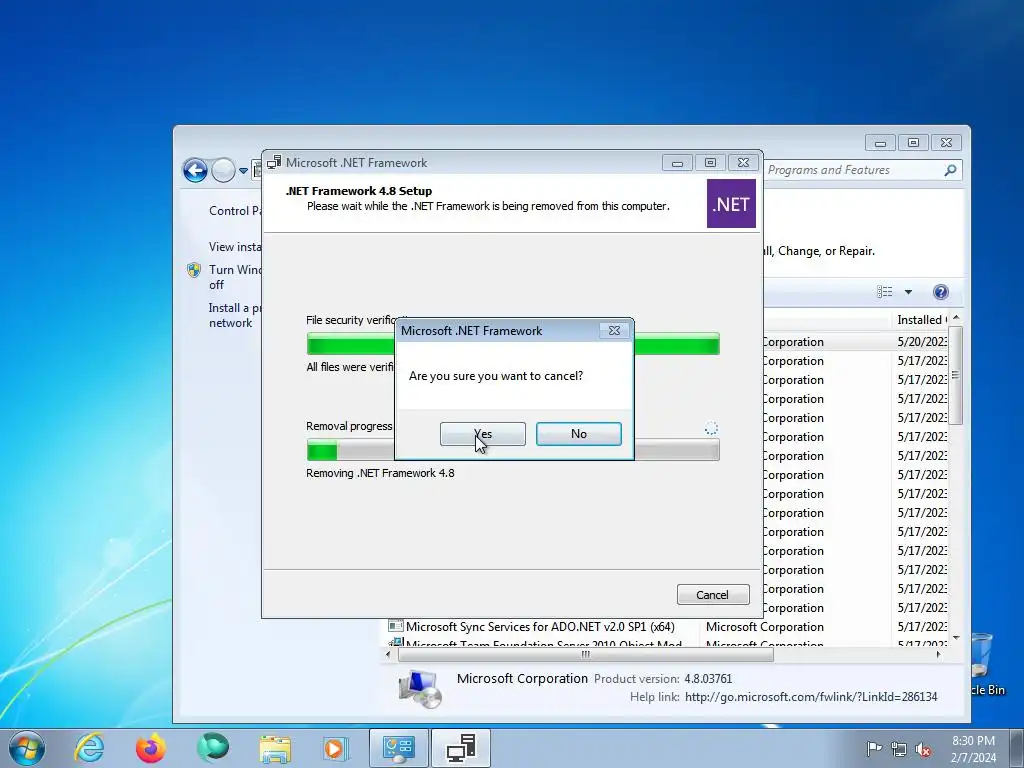Click the back arrow in Control Panel
Image resolution: width=1024 pixels, height=768 pixels.
click(x=195, y=170)
